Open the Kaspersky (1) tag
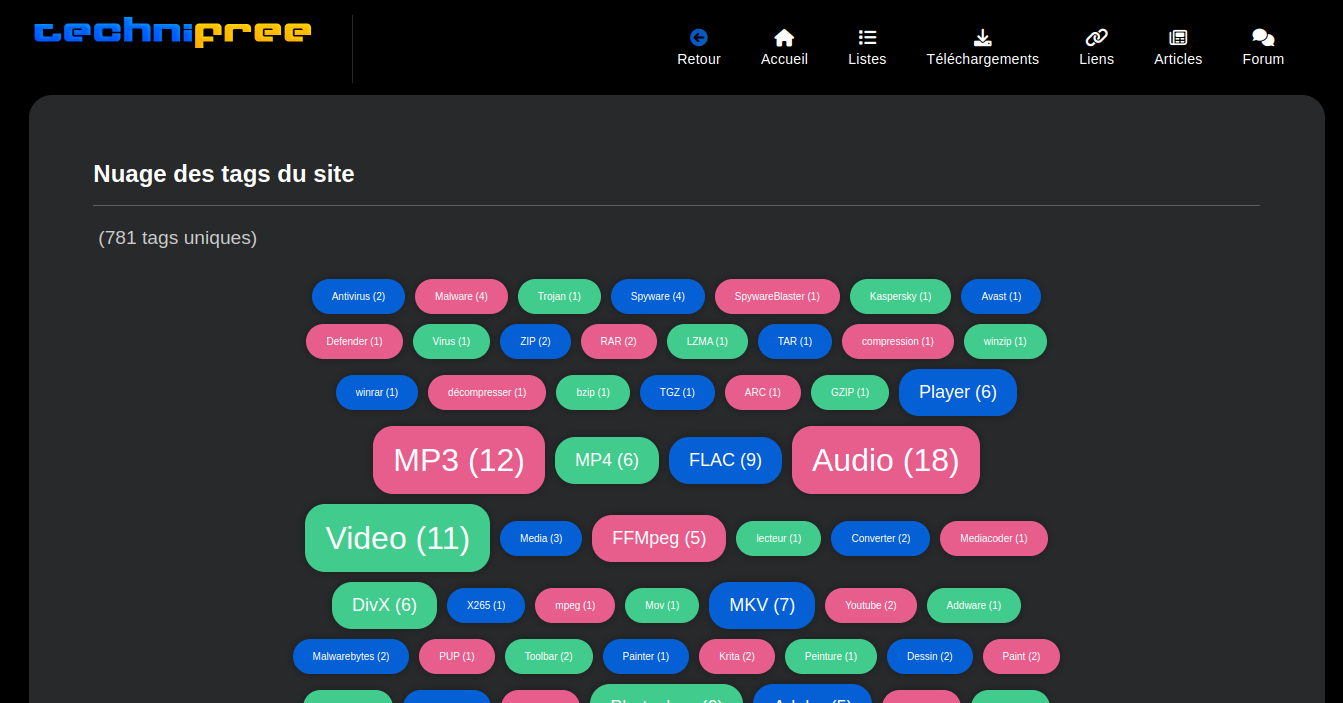 [900, 296]
